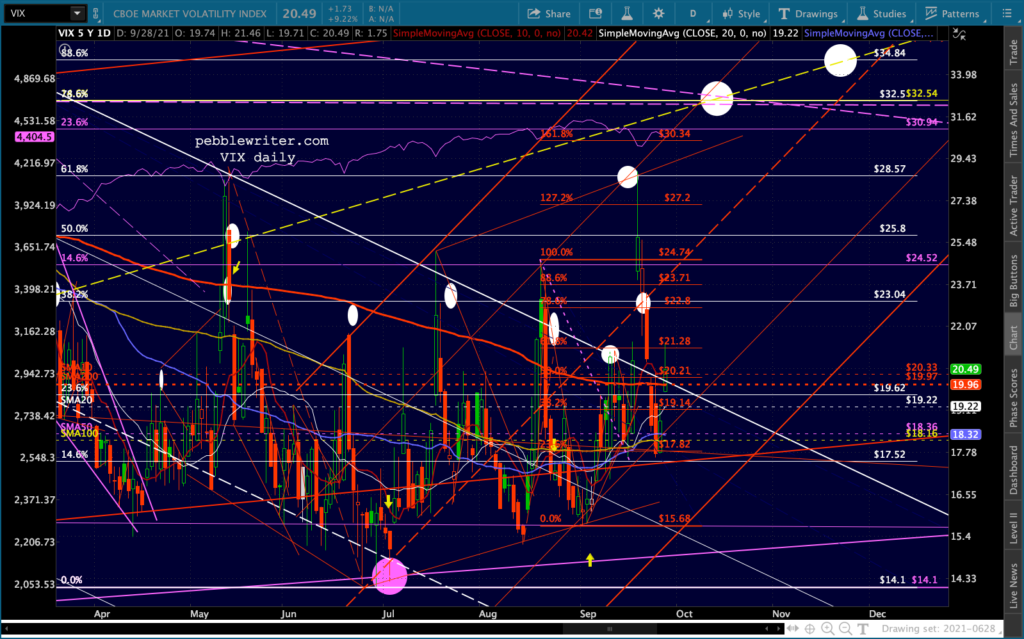Viewport: 1024px width, 639px height.
Task: Click the large magenta circle marker near Jul
Action: 390,576
